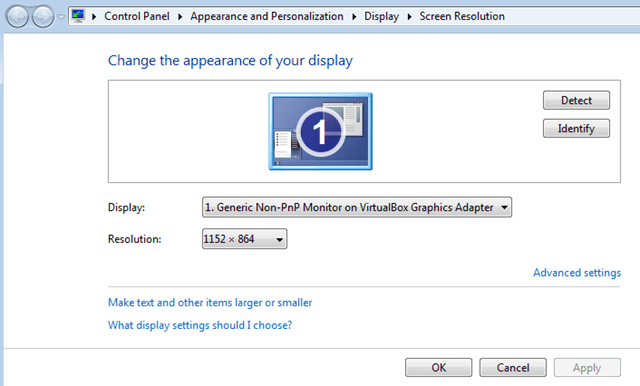Image resolution: width=640 pixels, height=386 pixels.
Task: Expand arrow after Display breadcrumb
Action: pyautogui.click(x=409, y=17)
